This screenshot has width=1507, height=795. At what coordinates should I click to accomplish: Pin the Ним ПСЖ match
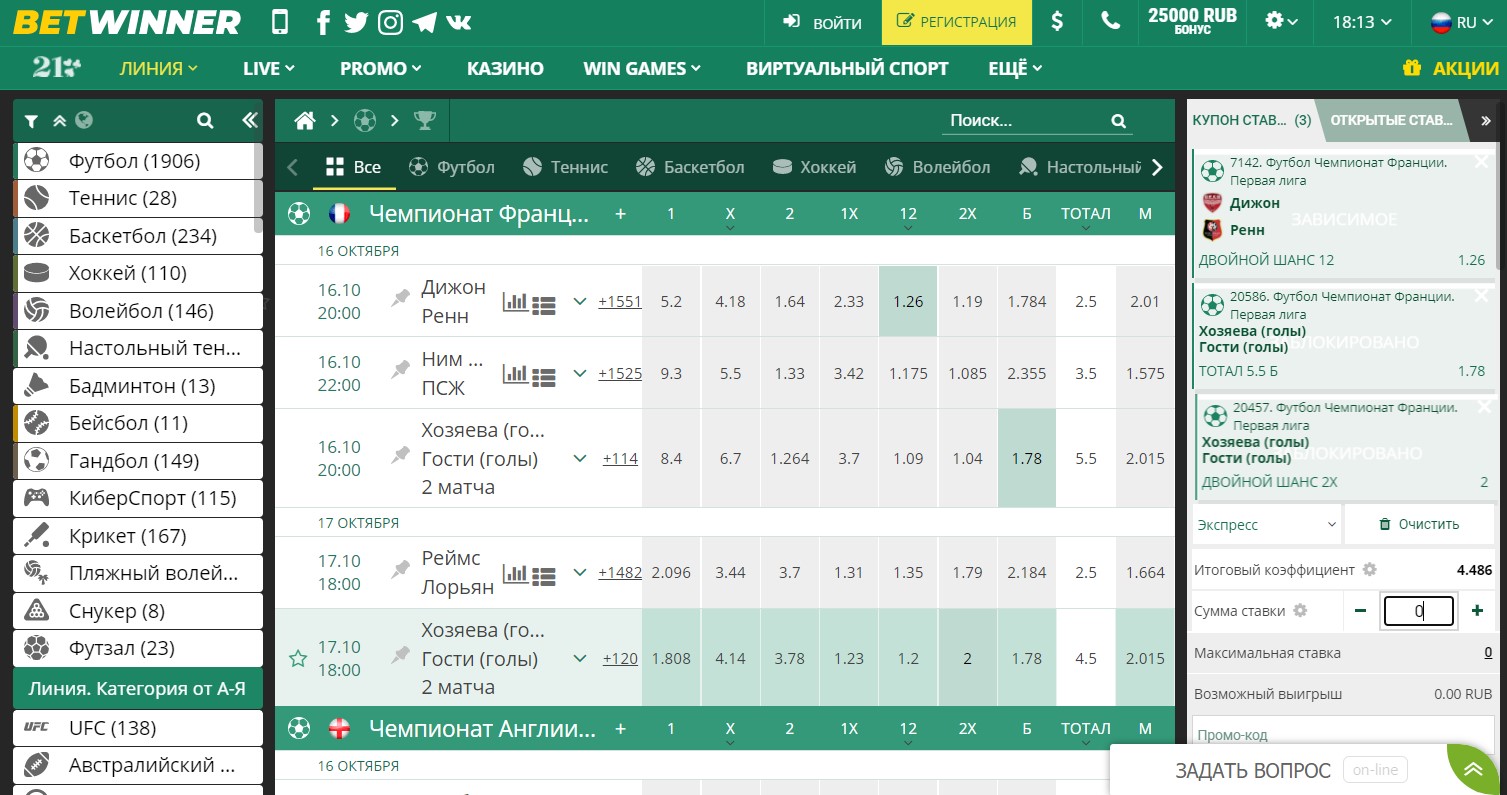coord(401,369)
